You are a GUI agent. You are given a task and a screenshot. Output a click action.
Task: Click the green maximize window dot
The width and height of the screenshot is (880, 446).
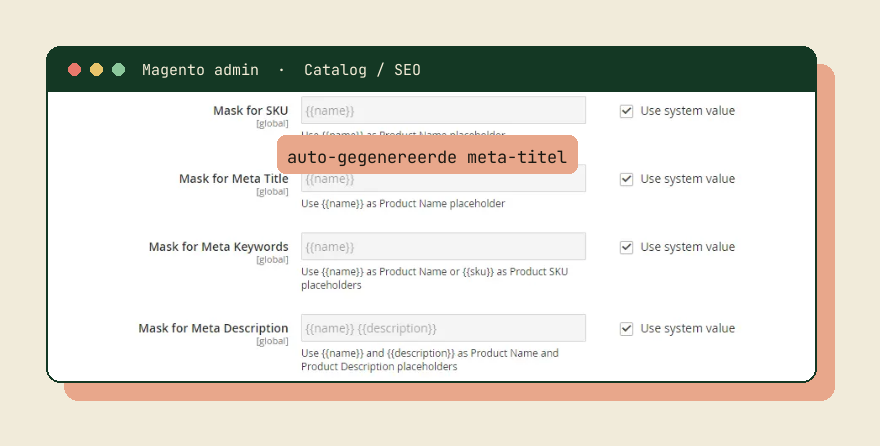pyautogui.click(x=118, y=70)
